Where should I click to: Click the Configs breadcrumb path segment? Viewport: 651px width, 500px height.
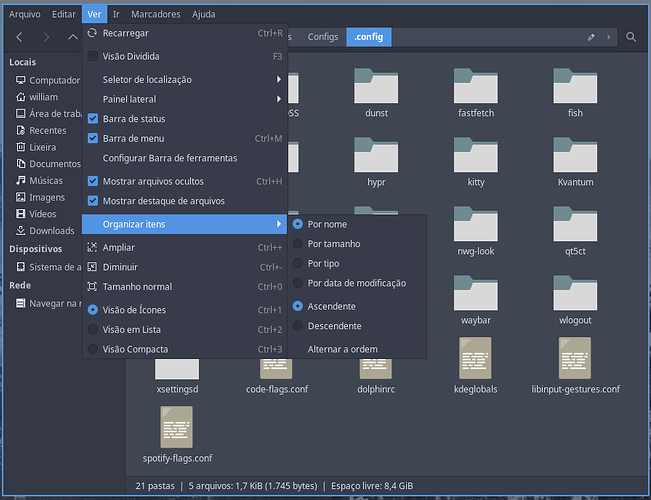pos(322,37)
